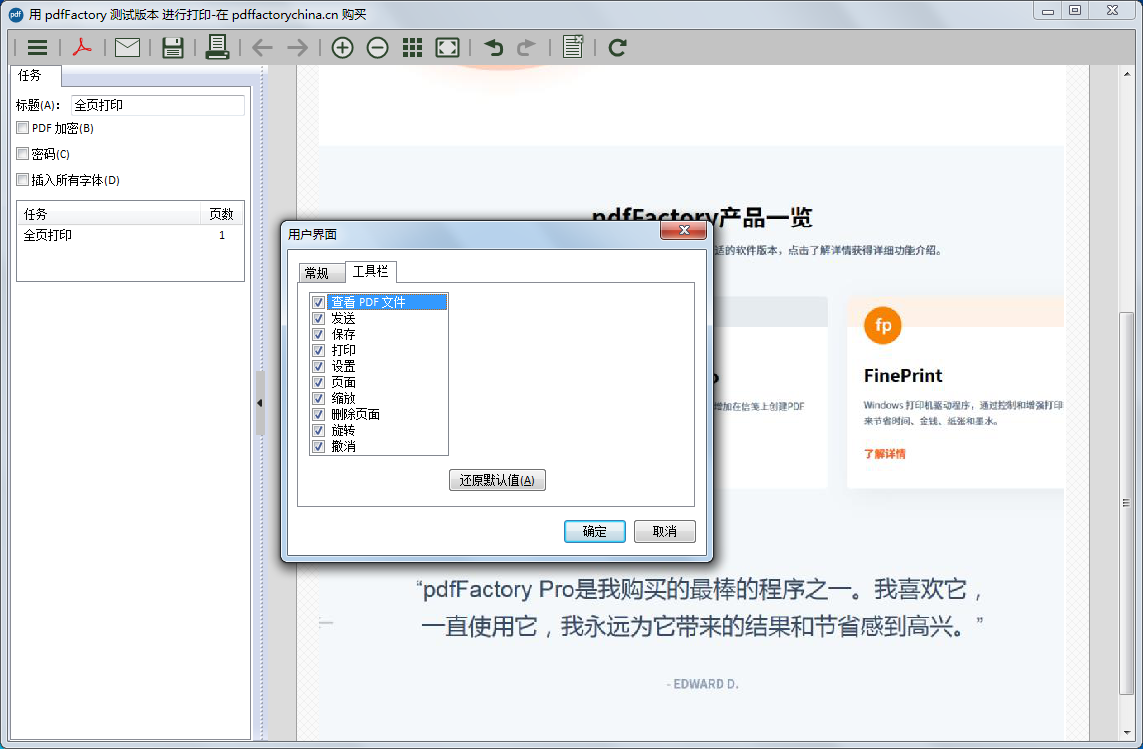Viewport: 1143px width, 749px height.
Task: Click the 任务 column header
Action: [109, 214]
